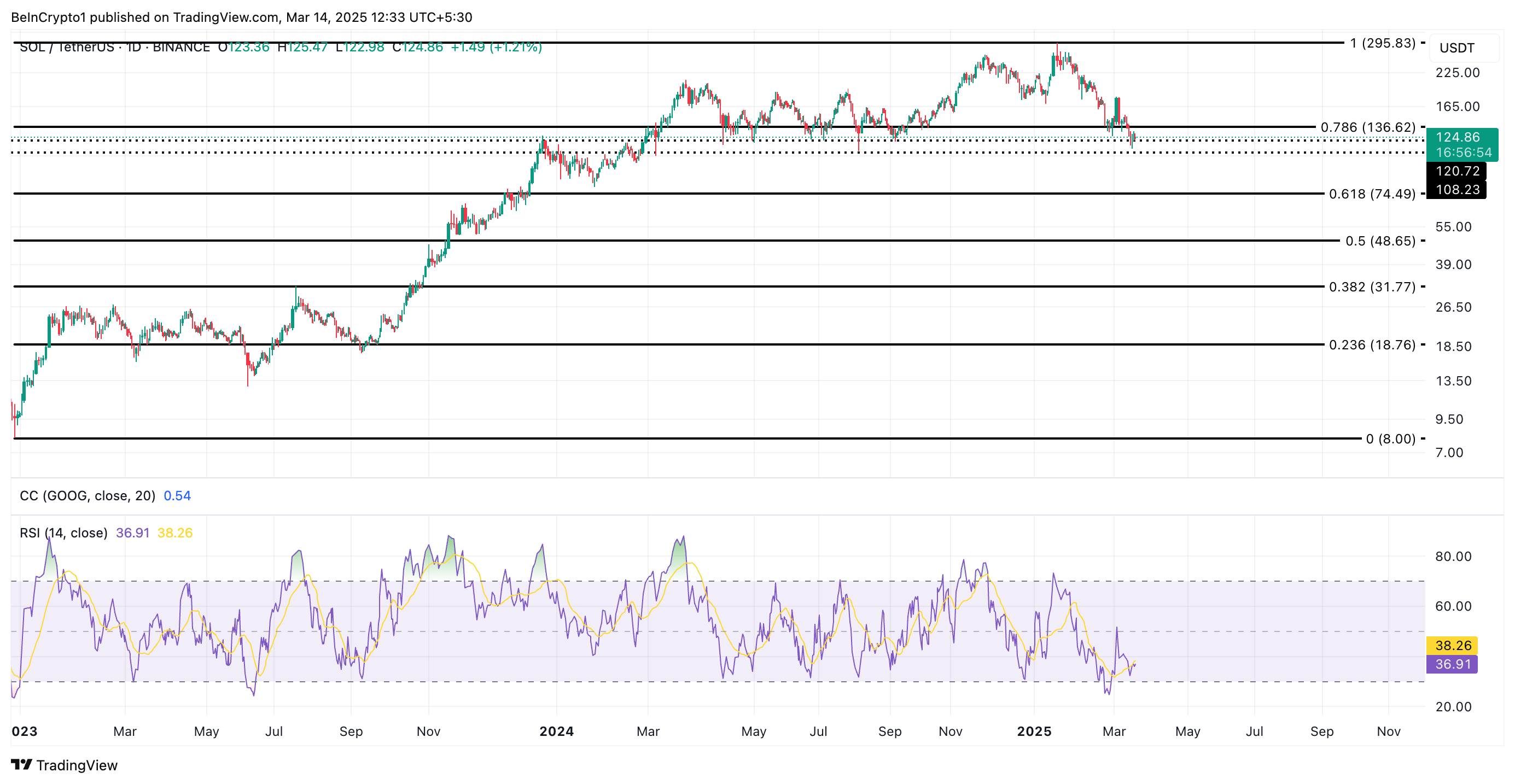Select the 0.5 (48.65) Fibonacci level label
The height and width of the screenshot is (784, 1515).
(x=1380, y=241)
